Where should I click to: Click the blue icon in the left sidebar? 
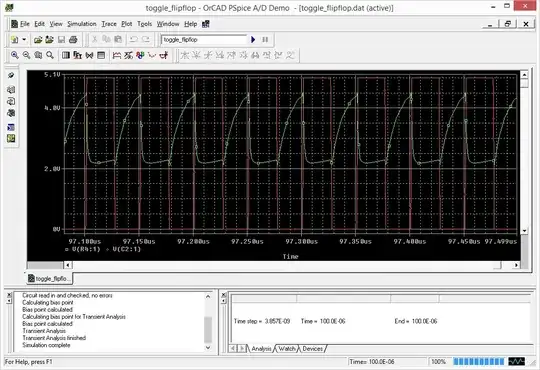pos(11,127)
